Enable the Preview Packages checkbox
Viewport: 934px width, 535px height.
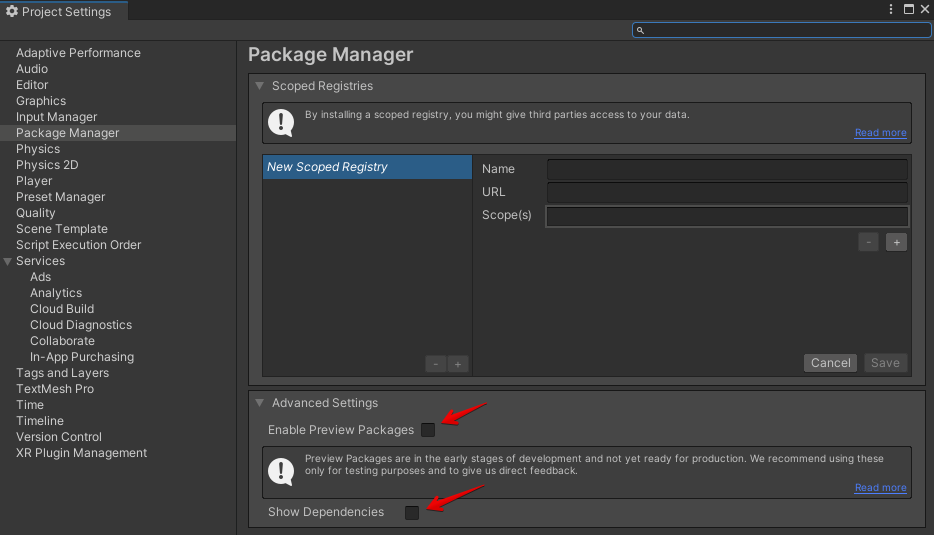[x=428, y=430]
